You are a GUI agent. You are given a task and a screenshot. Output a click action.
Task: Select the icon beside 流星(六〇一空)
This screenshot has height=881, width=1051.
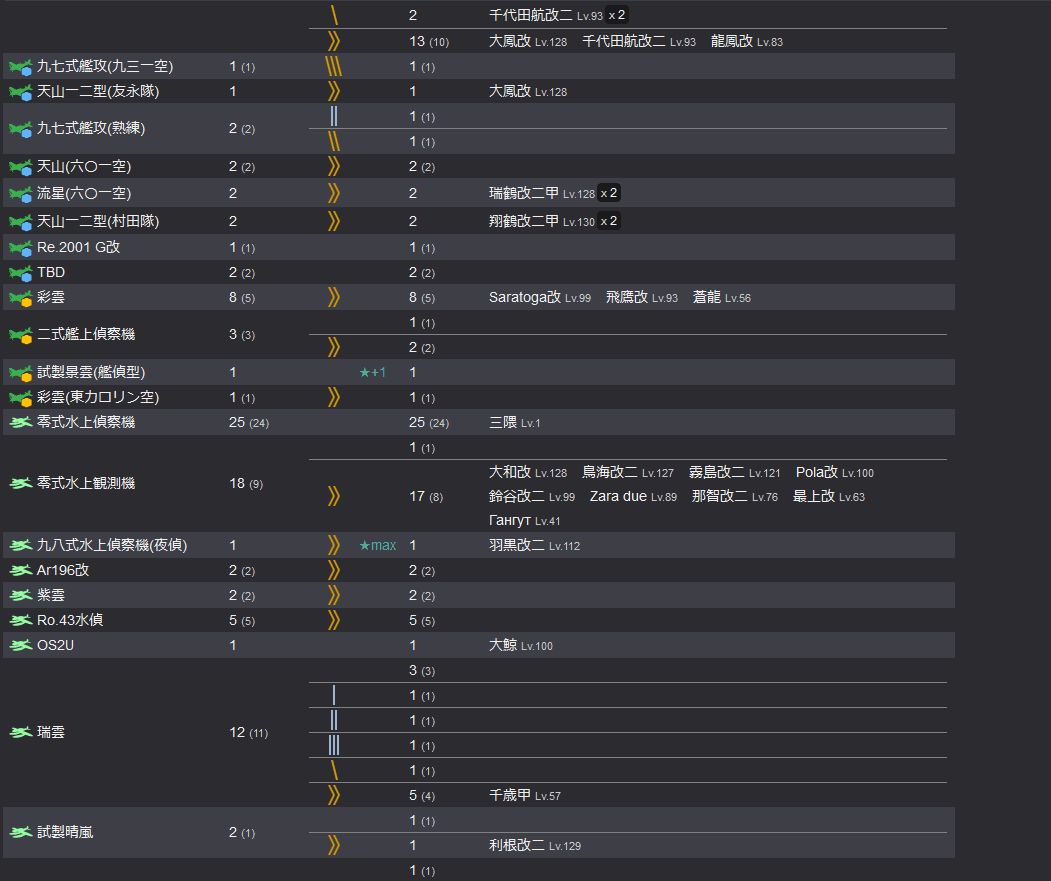tap(21, 194)
